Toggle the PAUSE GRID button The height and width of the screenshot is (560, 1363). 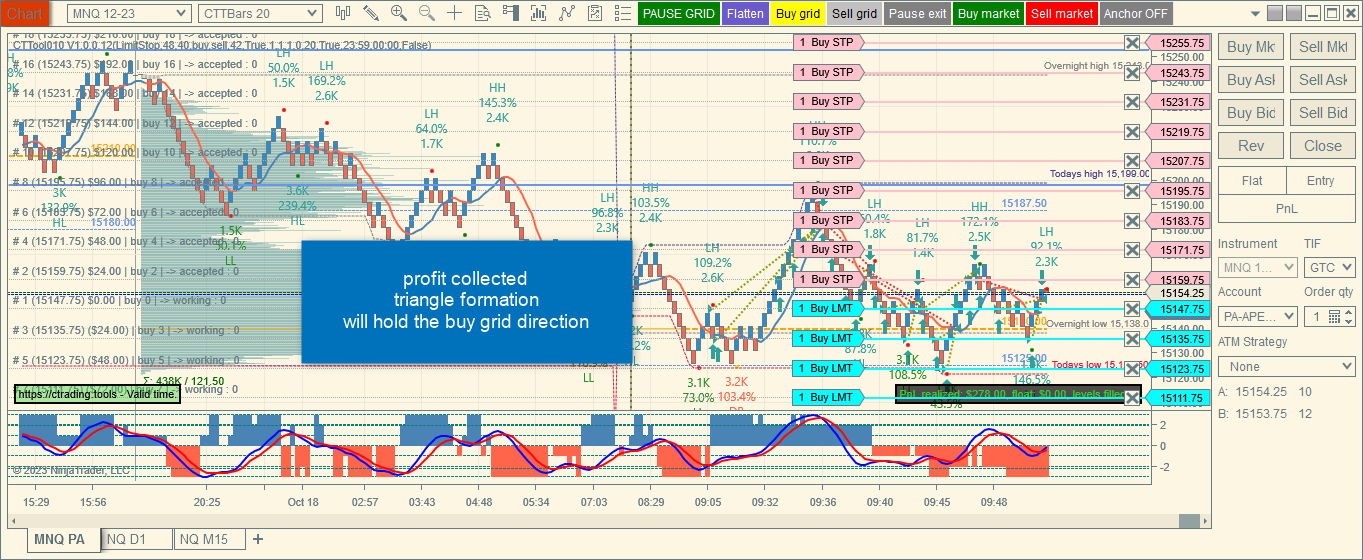coord(678,14)
